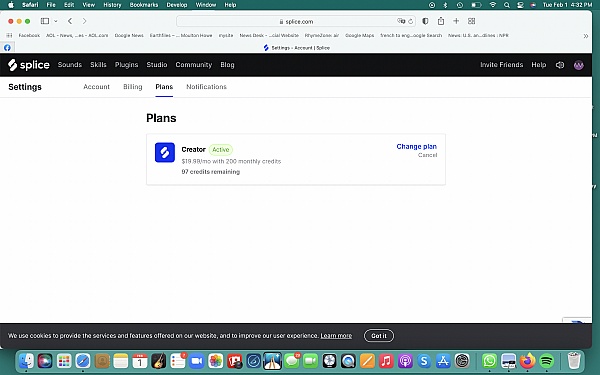
Task: Open the Bookmarks menu
Action: 144,5
